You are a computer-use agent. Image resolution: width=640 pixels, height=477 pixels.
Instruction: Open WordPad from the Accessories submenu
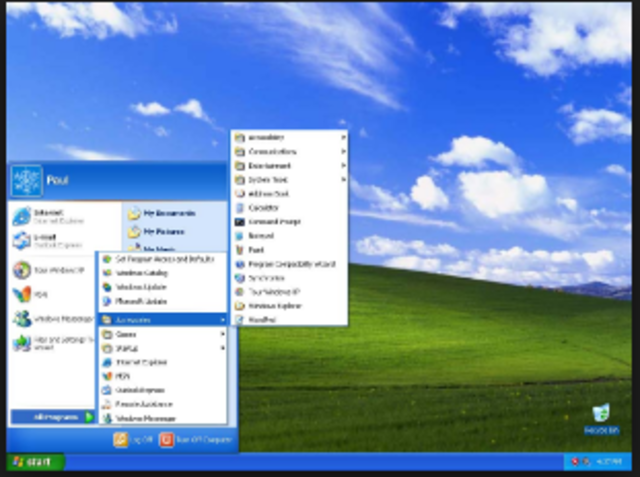289,319
